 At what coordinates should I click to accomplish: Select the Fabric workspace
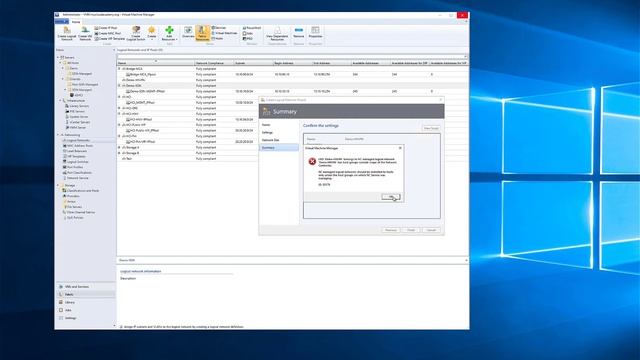(x=85, y=294)
